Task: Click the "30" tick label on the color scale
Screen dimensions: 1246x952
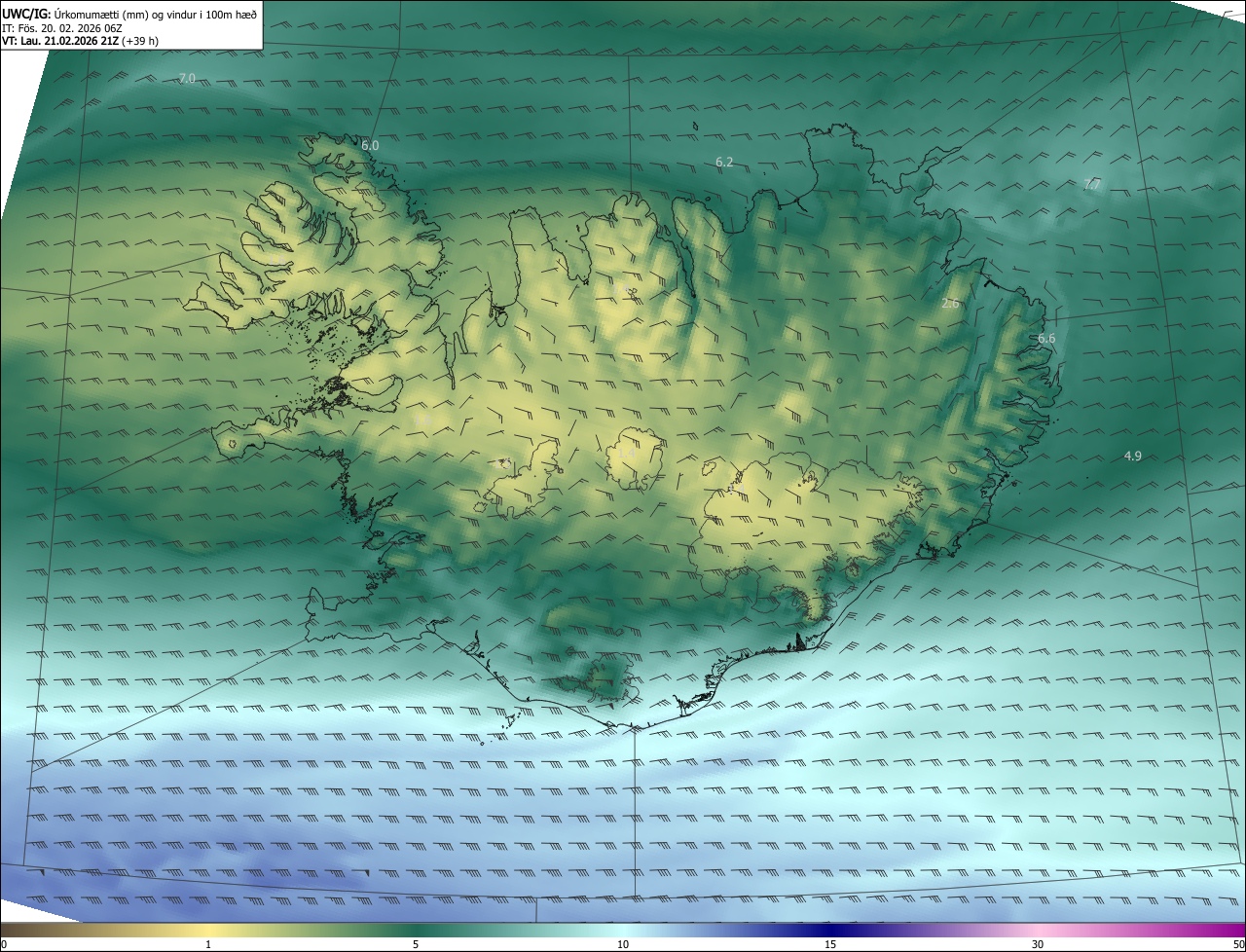Action: (x=1038, y=945)
